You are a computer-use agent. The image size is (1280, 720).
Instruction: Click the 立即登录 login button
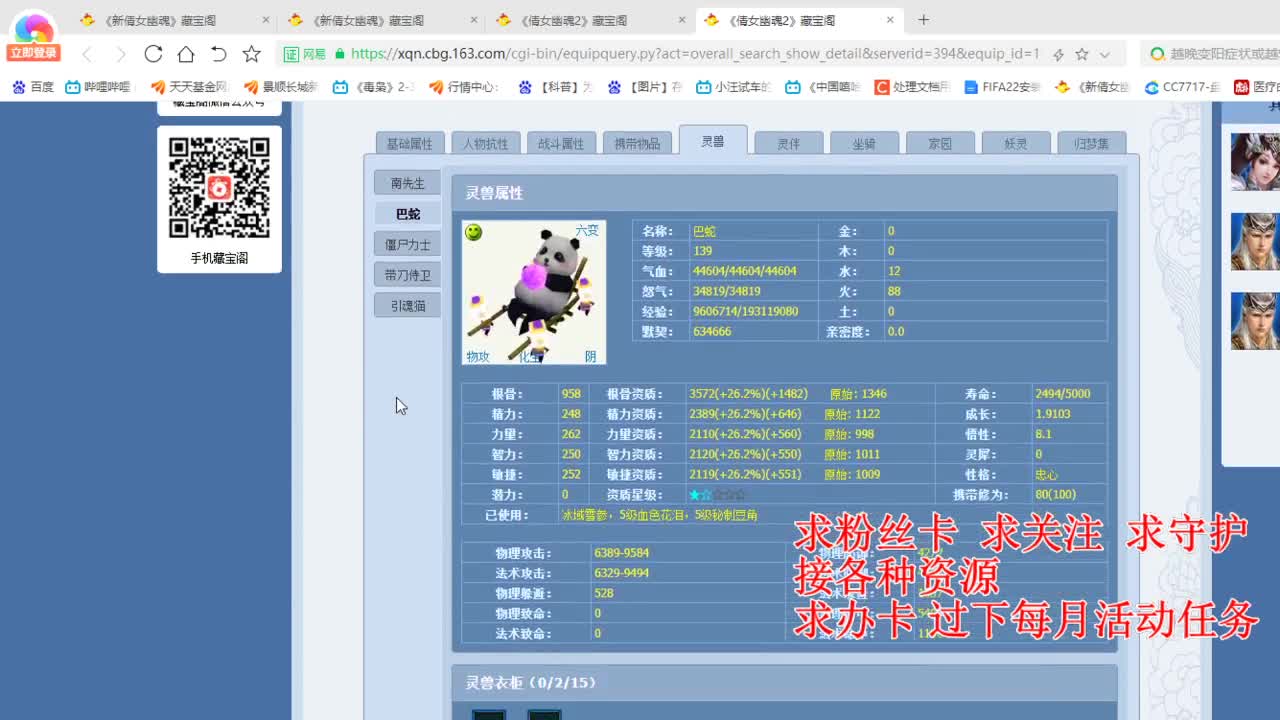[33, 52]
